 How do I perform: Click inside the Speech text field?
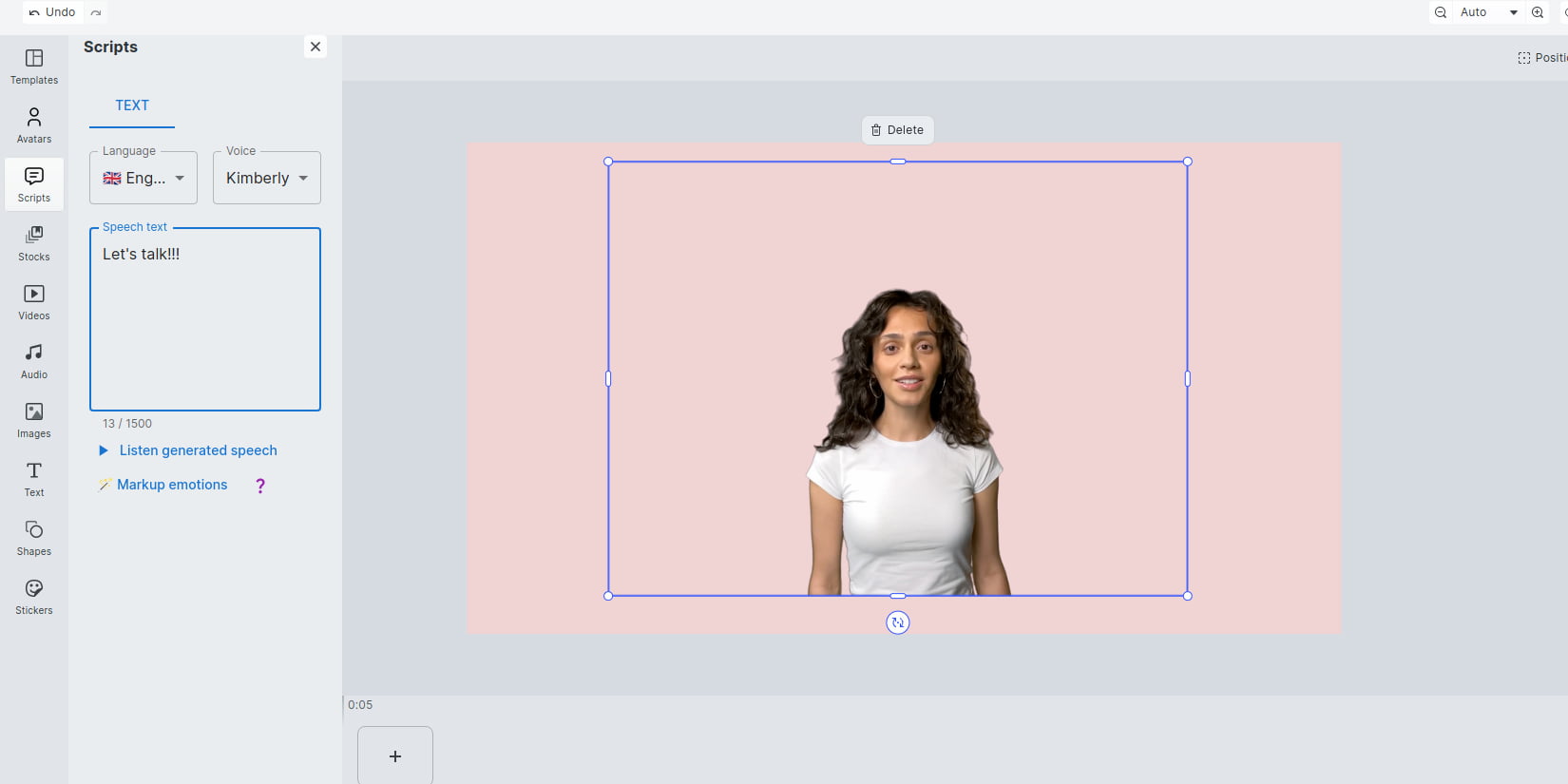click(x=205, y=323)
